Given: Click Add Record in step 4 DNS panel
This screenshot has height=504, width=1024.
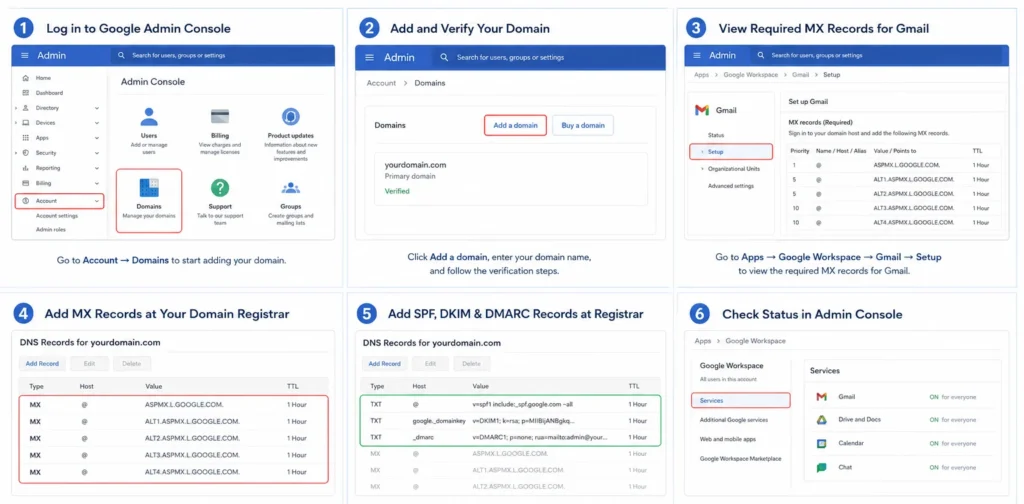Looking at the screenshot, I should (x=42, y=364).
